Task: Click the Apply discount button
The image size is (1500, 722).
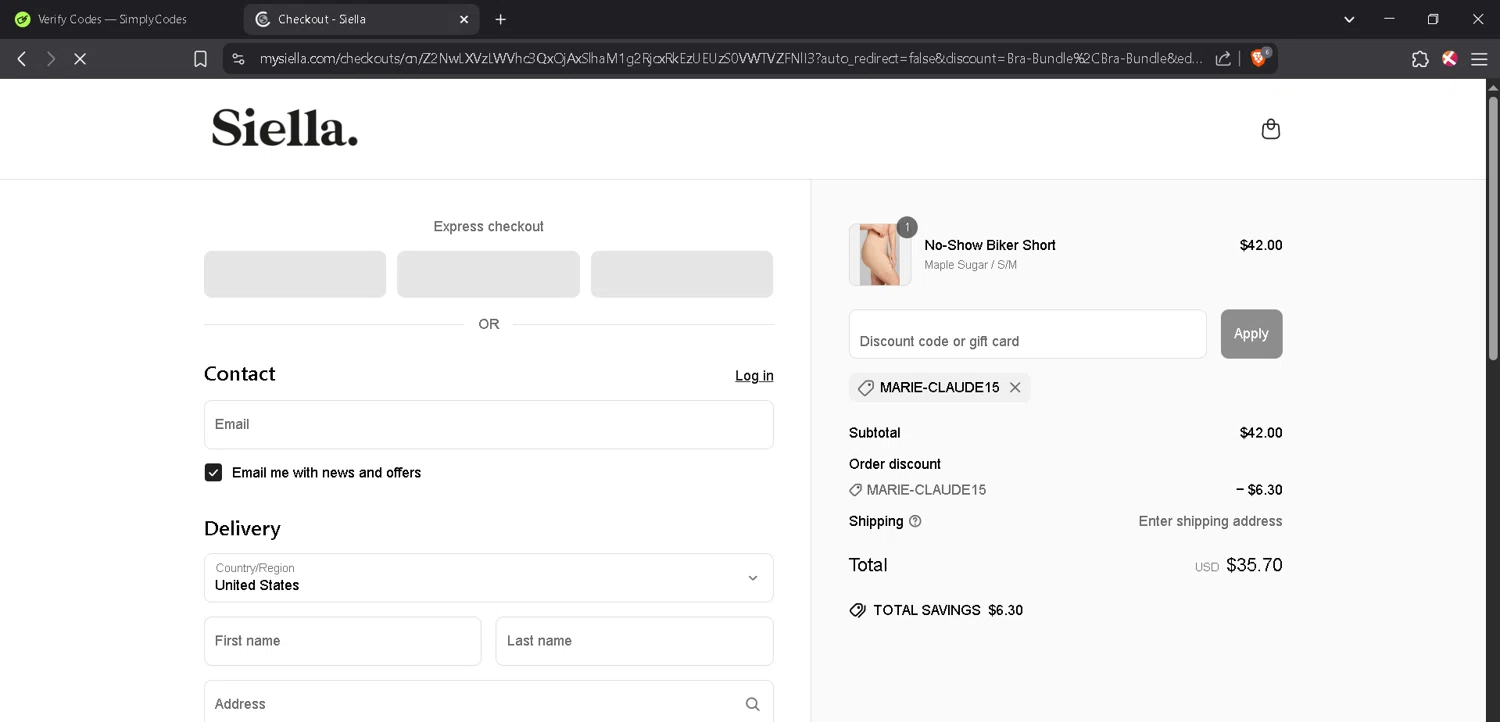Action: [1251, 334]
